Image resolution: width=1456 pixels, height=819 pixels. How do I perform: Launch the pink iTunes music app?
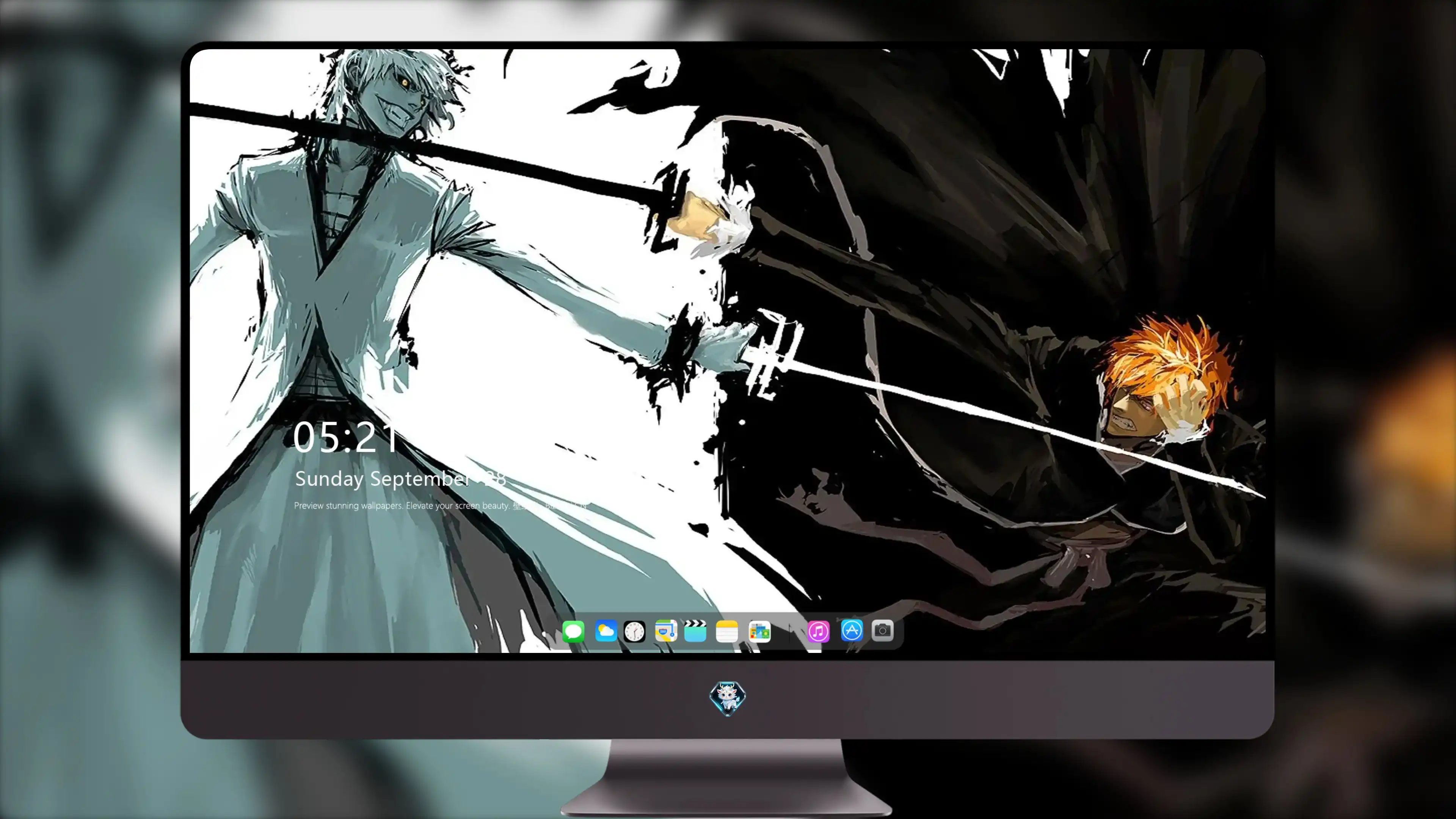(x=819, y=631)
